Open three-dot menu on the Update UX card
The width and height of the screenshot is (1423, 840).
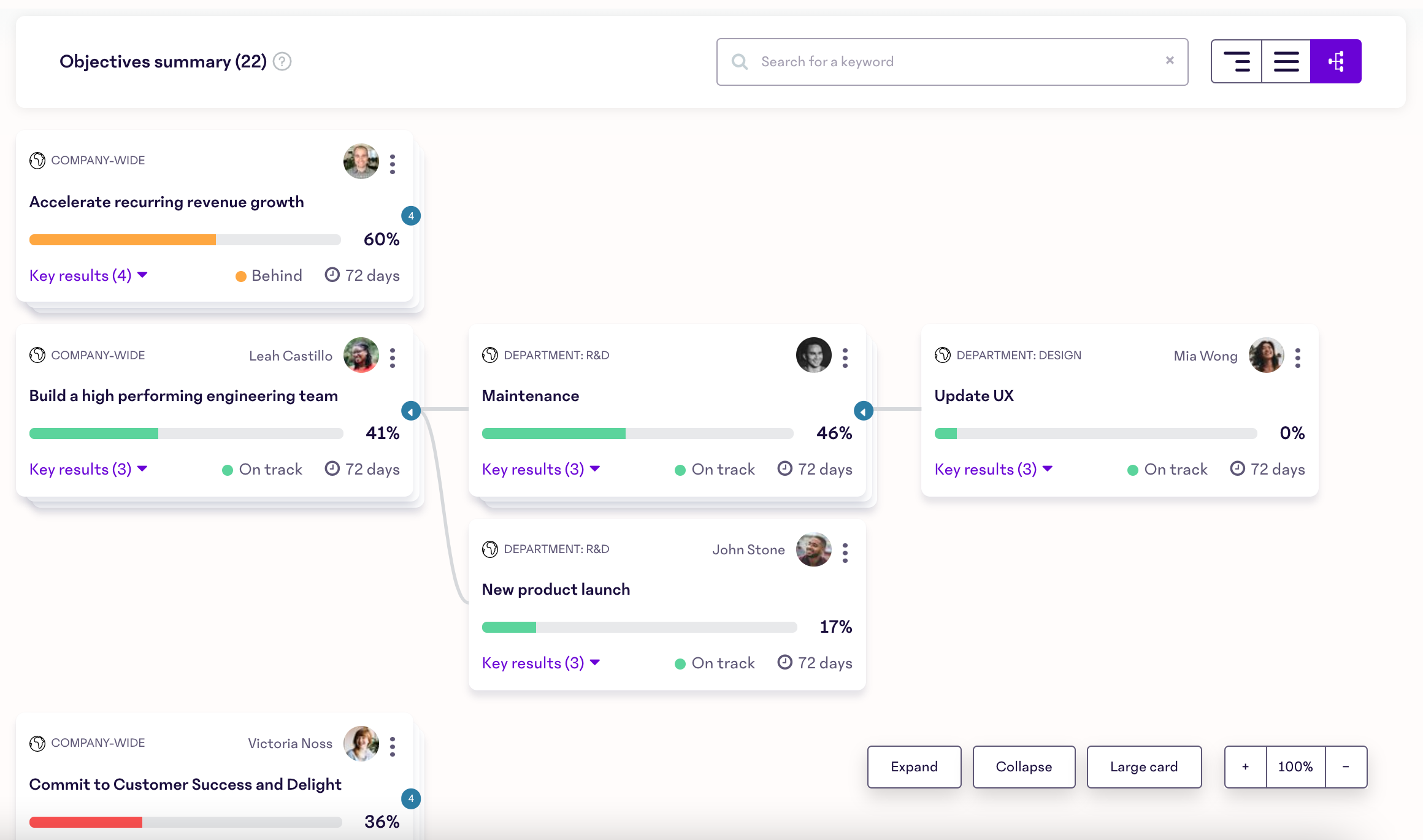pos(1298,357)
